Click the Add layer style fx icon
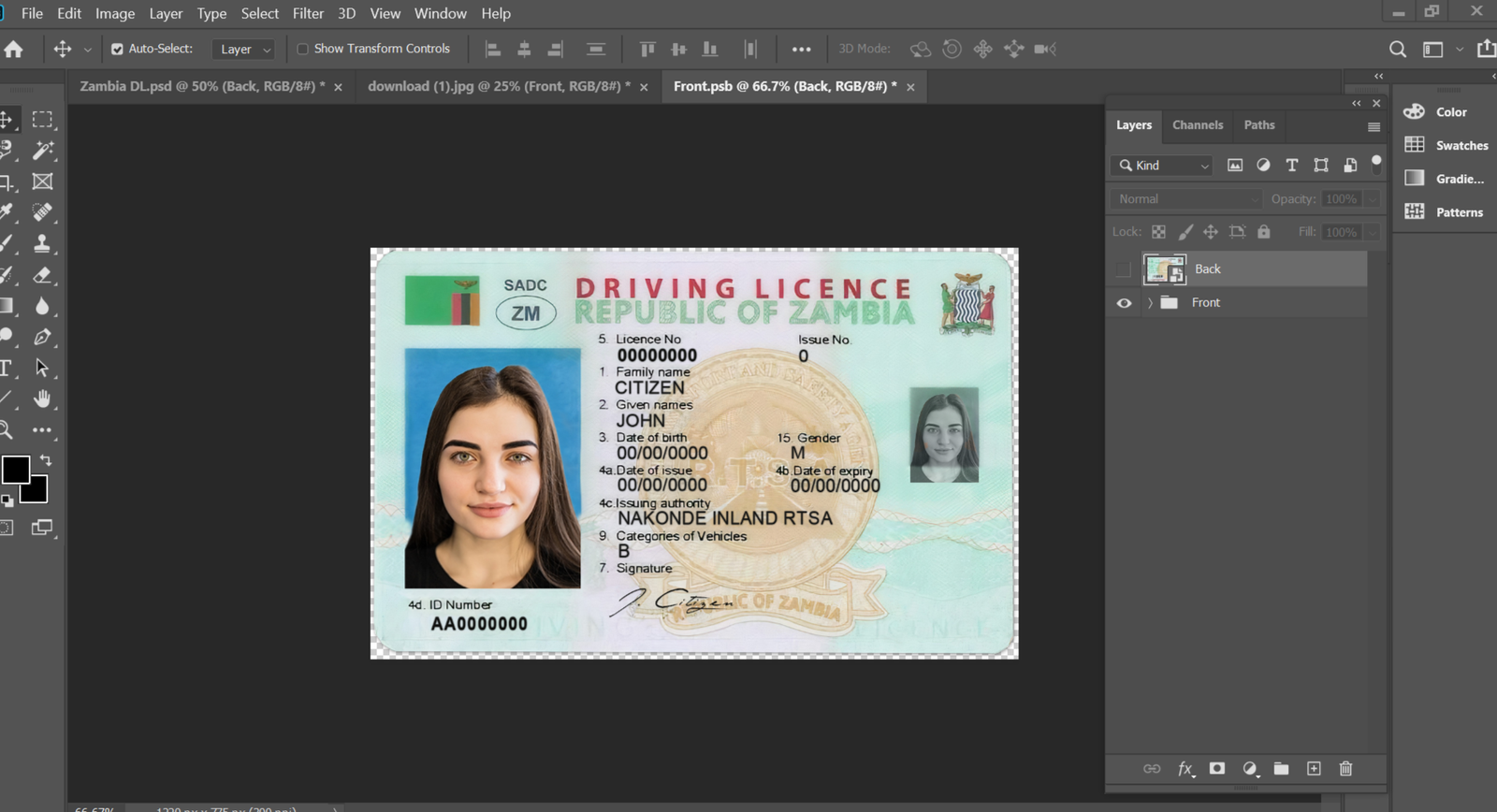The height and width of the screenshot is (812, 1497). click(x=1185, y=769)
